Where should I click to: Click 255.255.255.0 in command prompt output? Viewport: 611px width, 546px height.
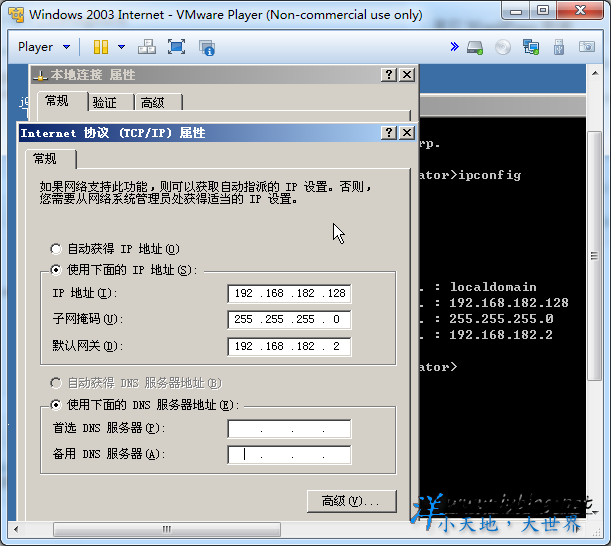(x=501, y=319)
